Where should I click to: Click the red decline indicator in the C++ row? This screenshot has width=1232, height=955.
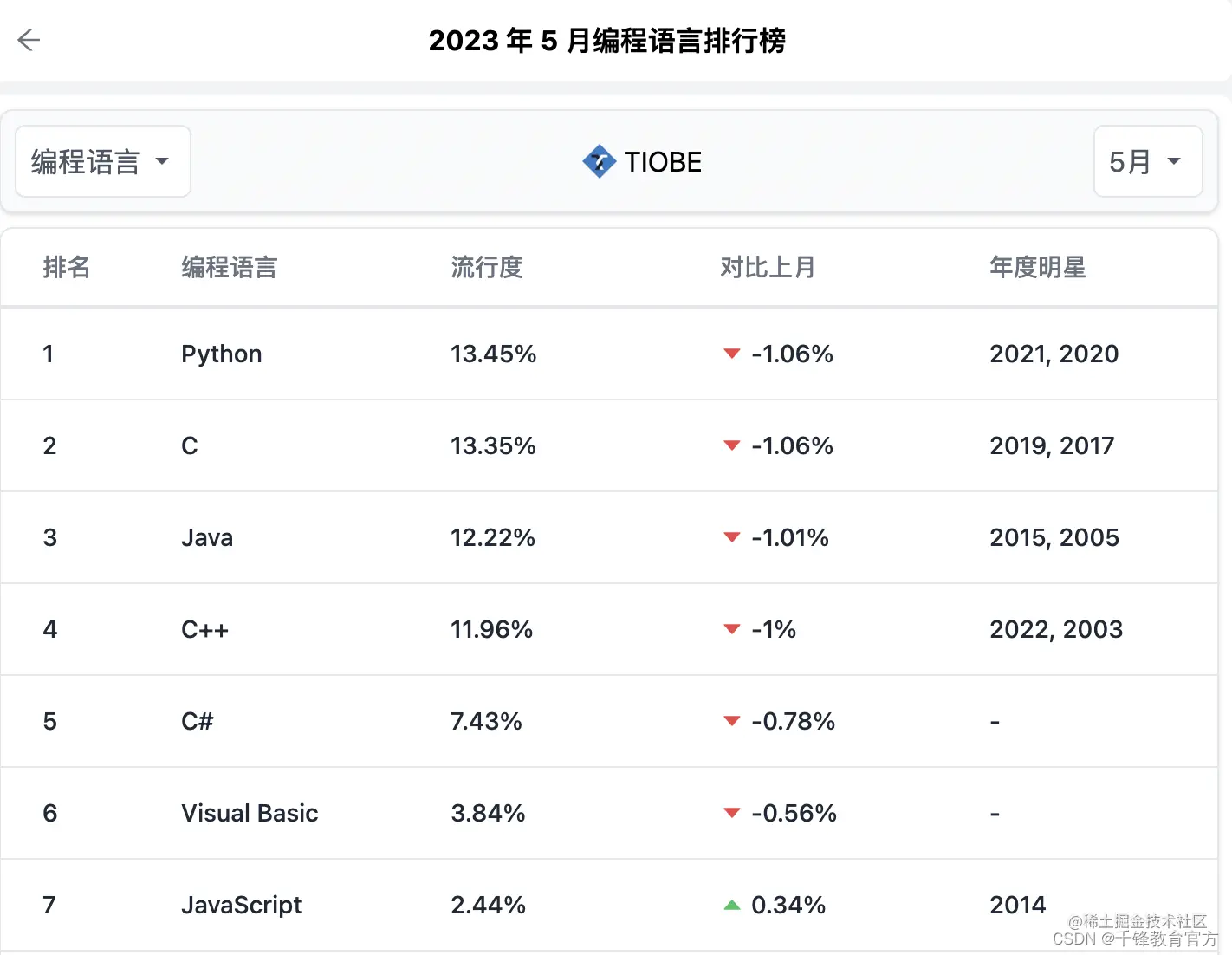pyautogui.click(x=731, y=630)
